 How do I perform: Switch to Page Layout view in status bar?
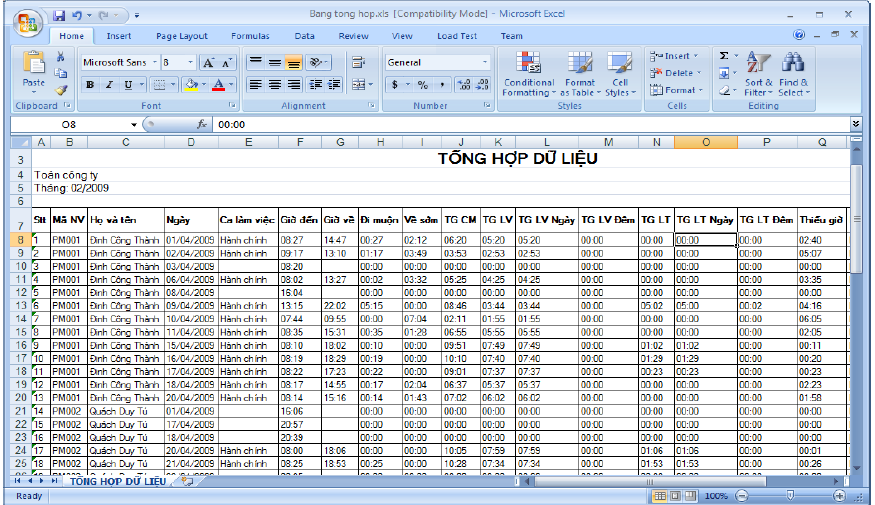point(675,496)
